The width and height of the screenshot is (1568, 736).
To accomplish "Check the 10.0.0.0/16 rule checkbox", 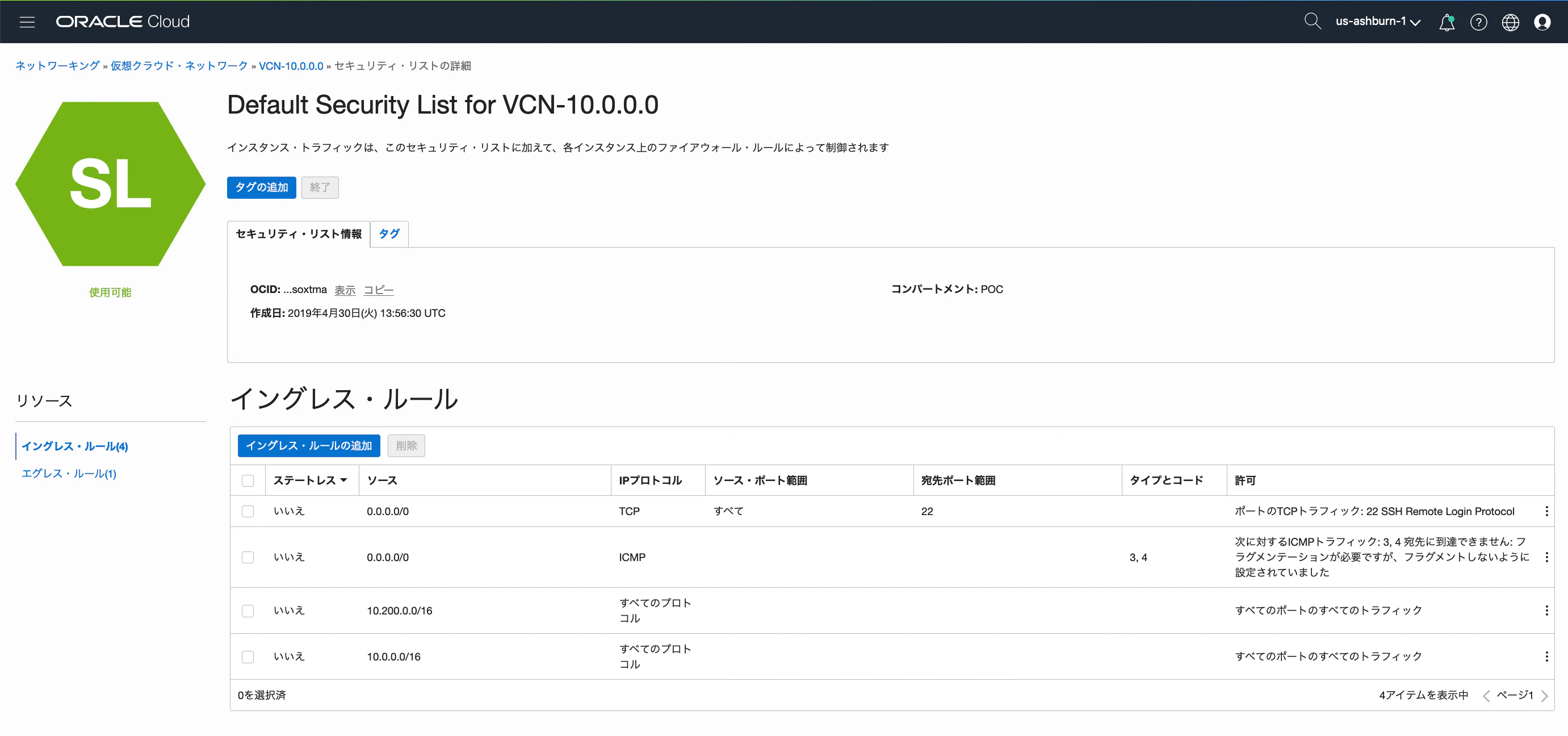I will point(248,657).
